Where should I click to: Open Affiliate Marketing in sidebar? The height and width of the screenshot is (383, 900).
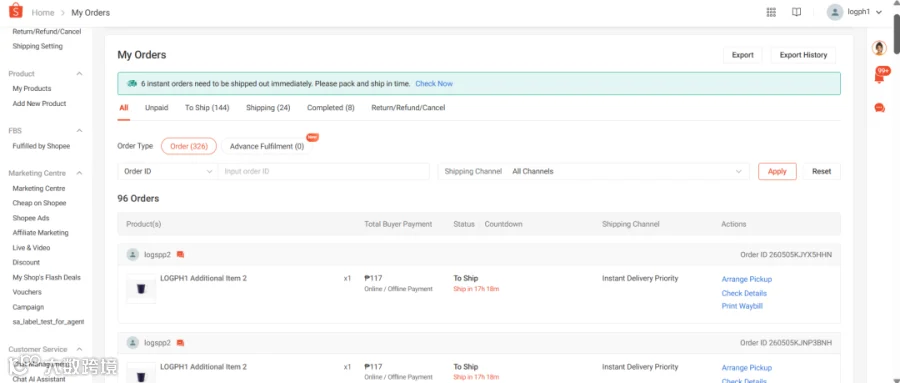(40, 233)
